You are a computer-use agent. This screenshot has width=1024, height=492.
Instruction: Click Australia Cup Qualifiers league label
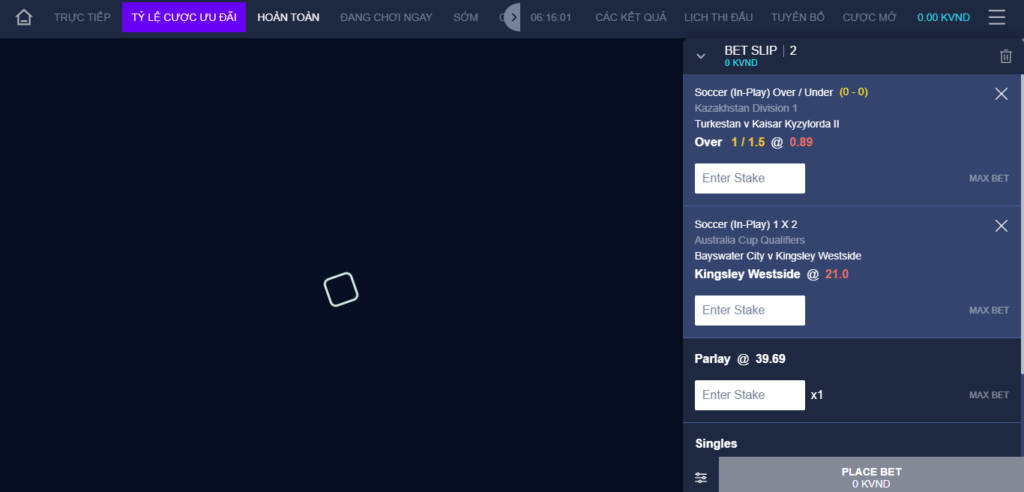[x=750, y=240]
